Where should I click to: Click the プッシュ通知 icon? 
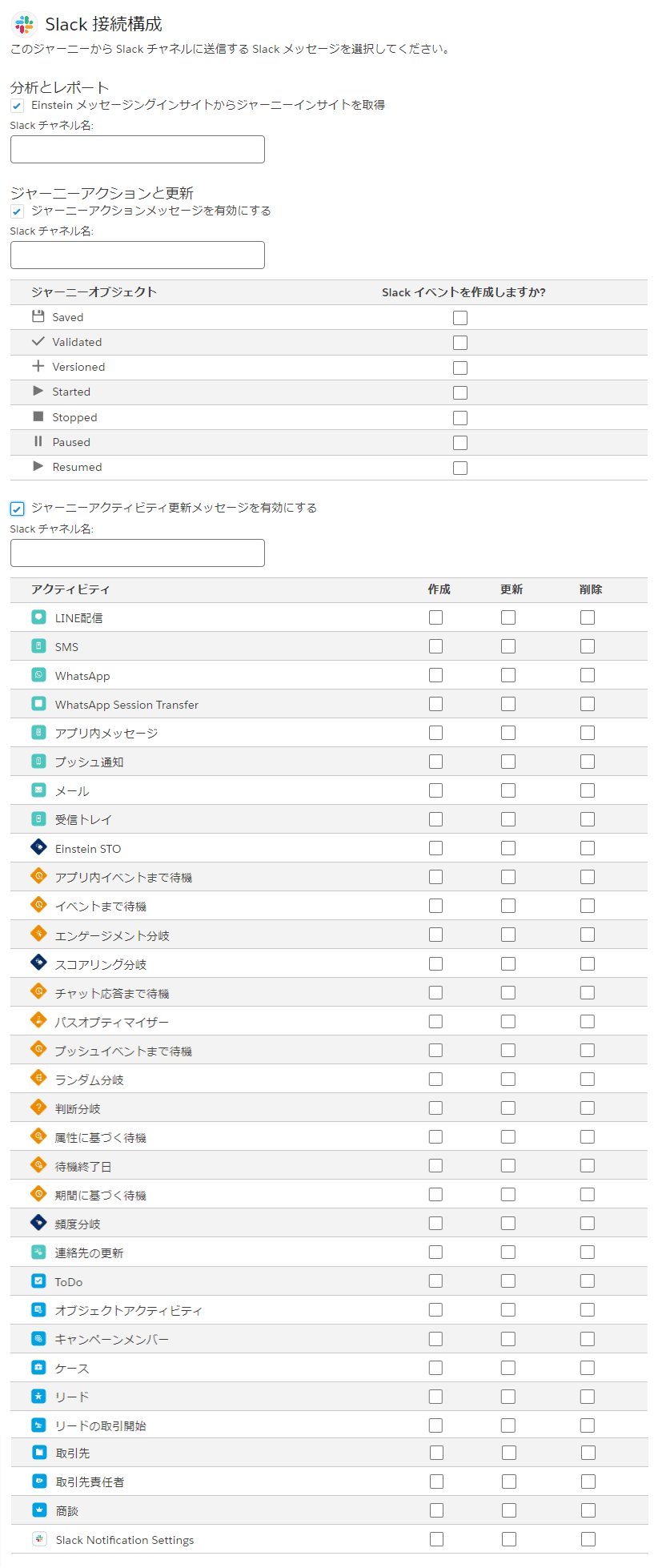coord(38,761)
